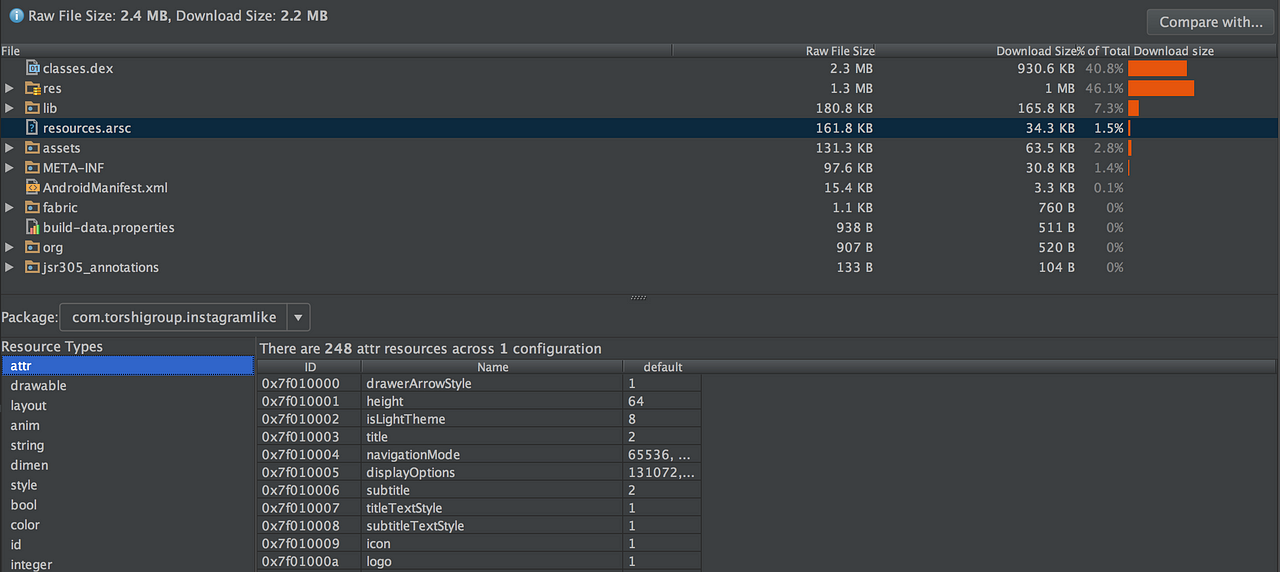The image size is (1280, 572).
Task: Expand the jsr305_annotations folder
Action: pyautogui.click(x=9, y=267)
